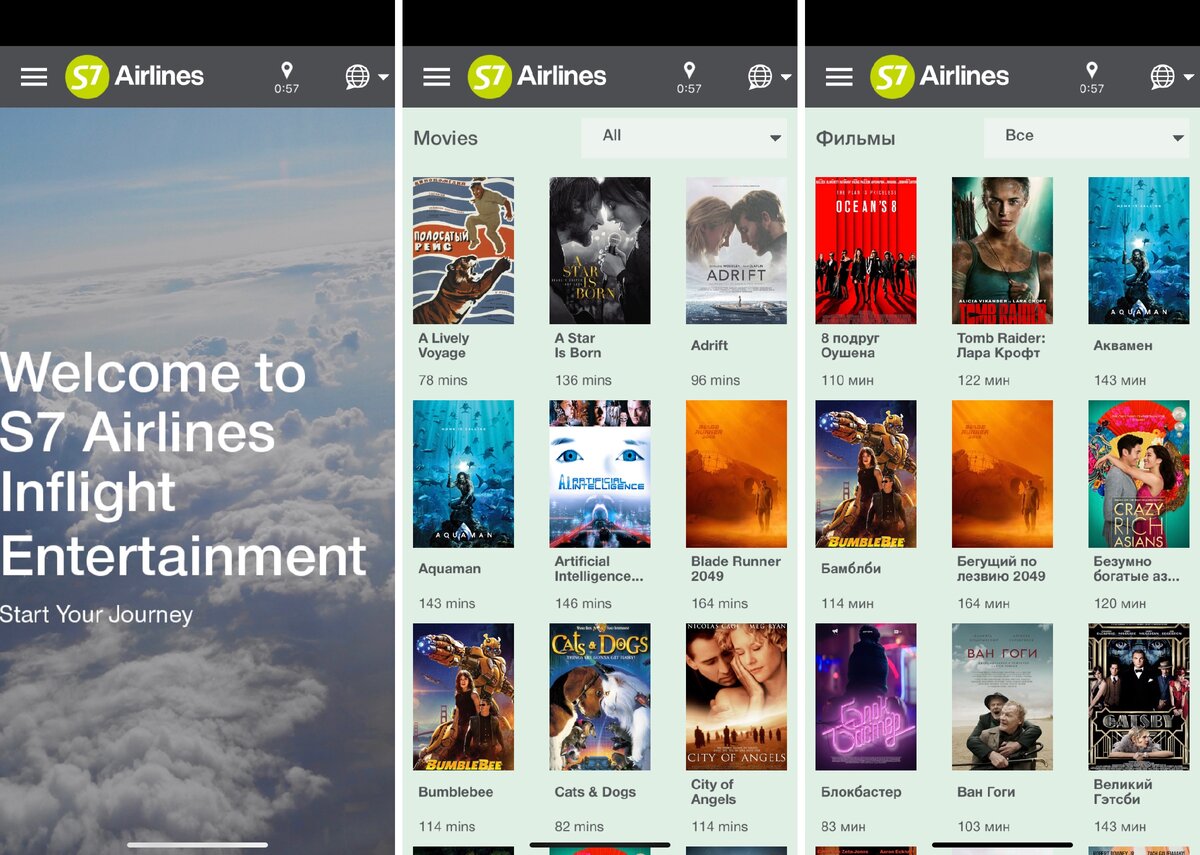The height and width of the screenshot is (855, 1200).
Task: Select title 'A Star Is Born'
Action: (x=578, y=345)
